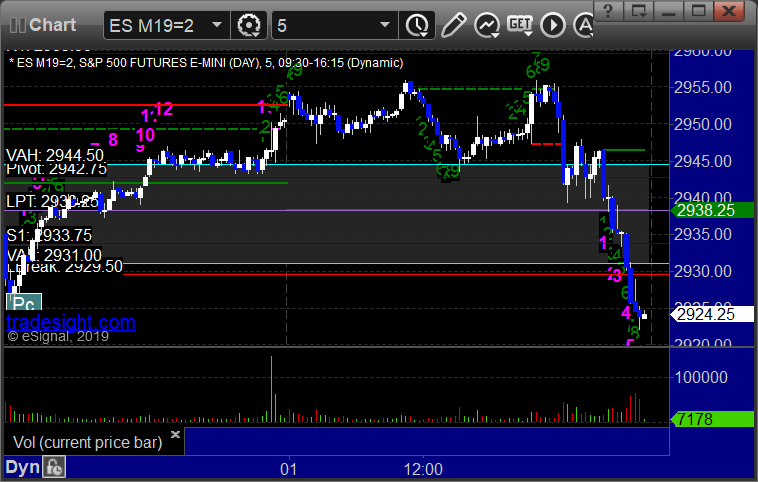Click the Pc marker box on chart
Screen dimensions: 758x482
coord(24,303)
